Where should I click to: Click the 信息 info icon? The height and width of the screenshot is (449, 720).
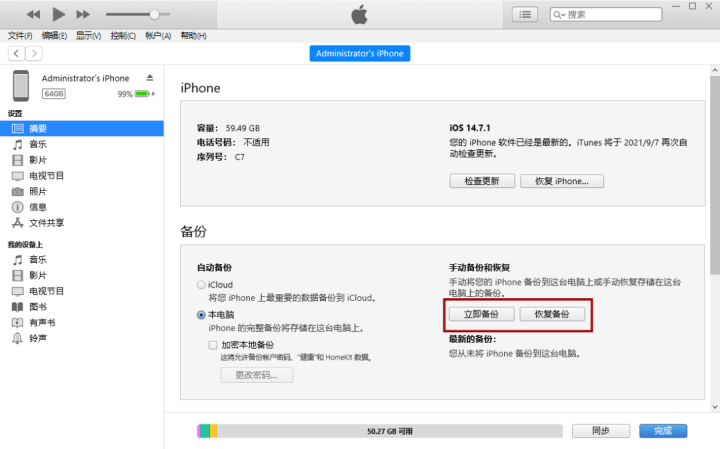pos(17,208)
